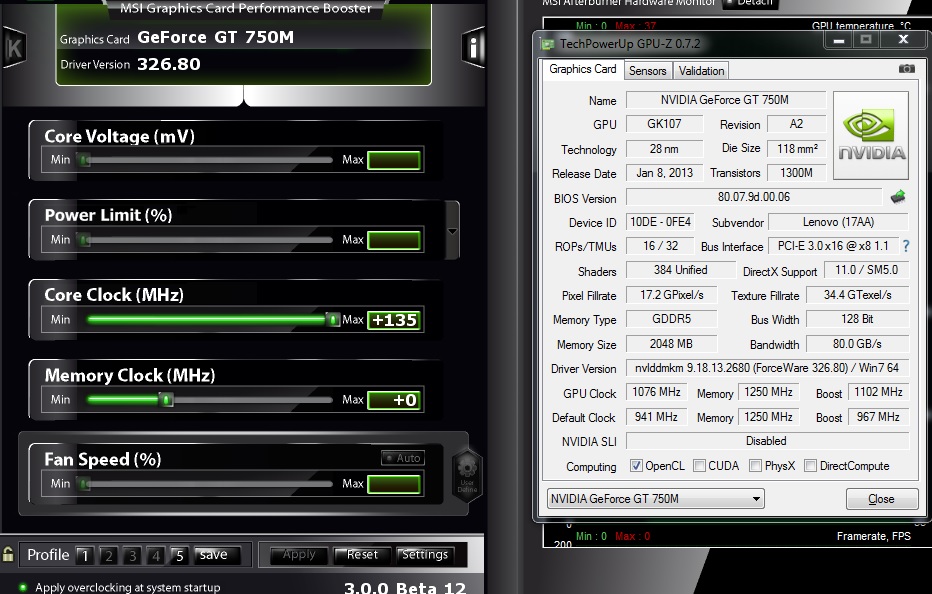Click the Boost 1102 MHz field
932x594 pixels.
pos(878,392)
